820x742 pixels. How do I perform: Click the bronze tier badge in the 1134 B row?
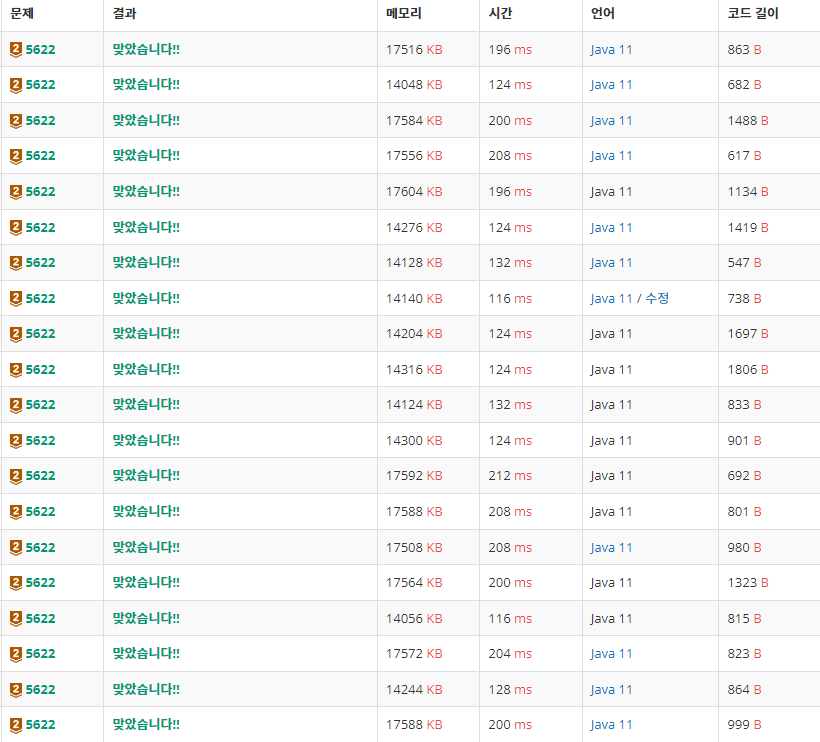click(16, 192)
